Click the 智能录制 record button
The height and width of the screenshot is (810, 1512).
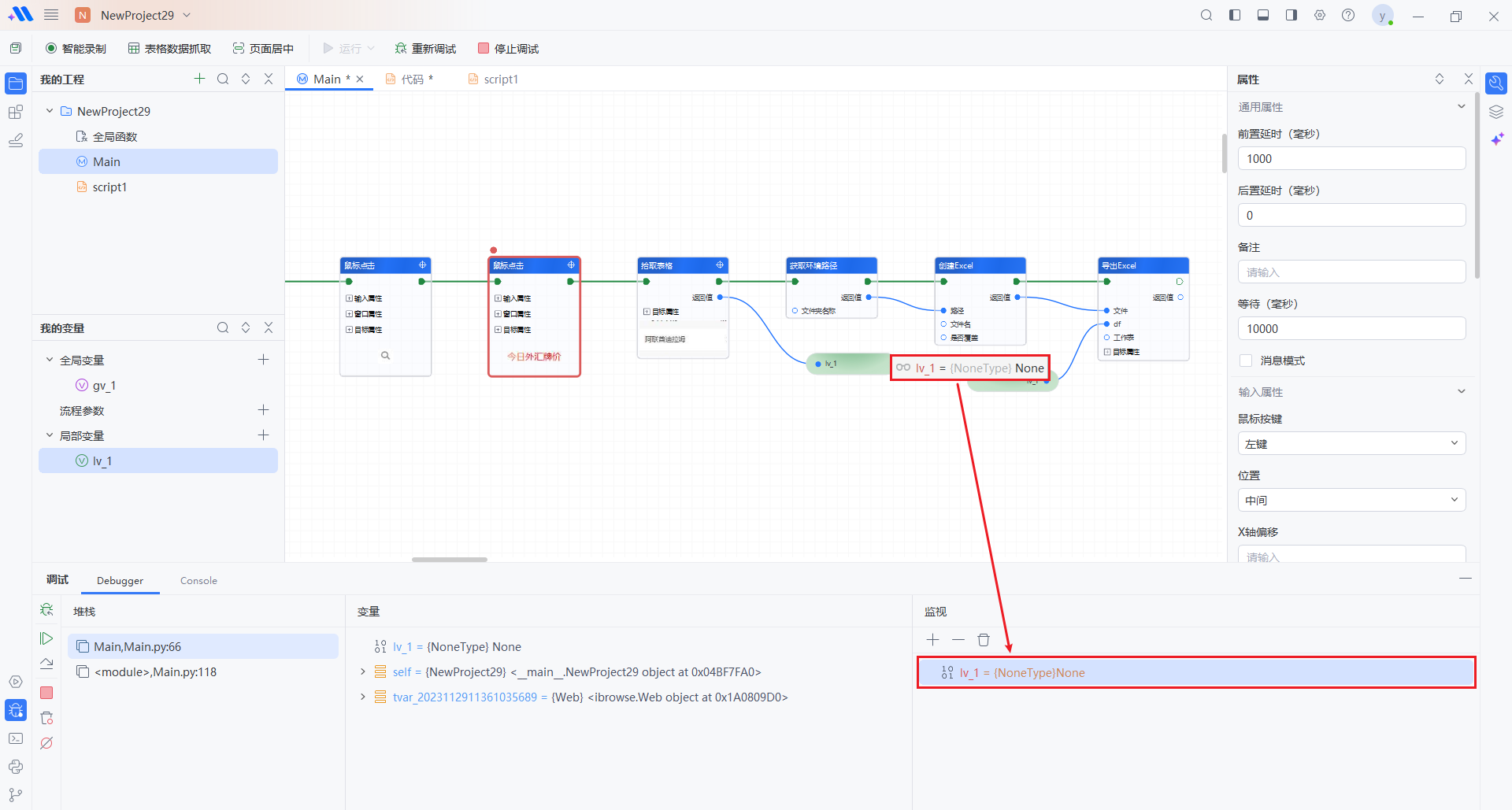pos(76,49)
